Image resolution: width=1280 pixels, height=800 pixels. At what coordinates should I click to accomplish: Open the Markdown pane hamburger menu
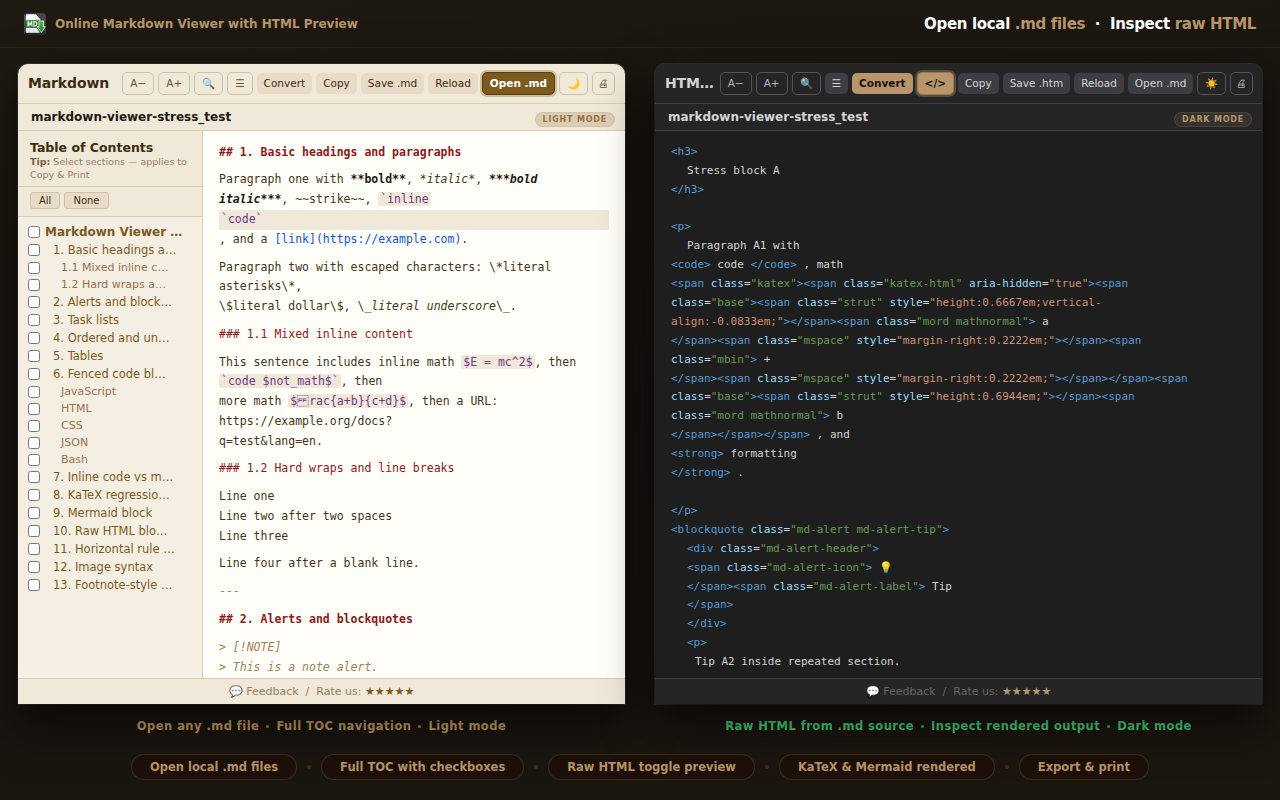[x=239, y=83]
